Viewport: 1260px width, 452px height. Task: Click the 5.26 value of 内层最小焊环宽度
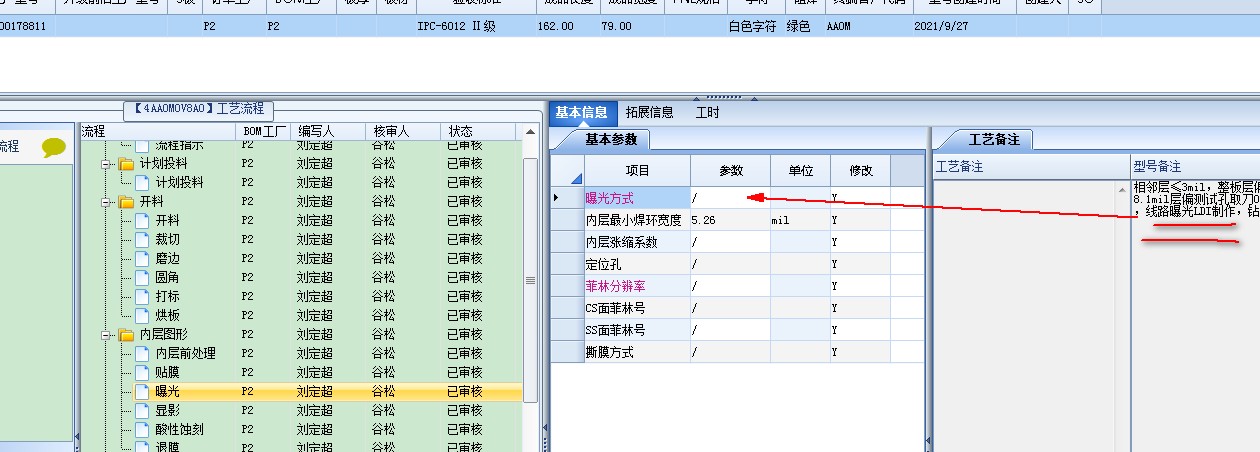pos(730,220)
